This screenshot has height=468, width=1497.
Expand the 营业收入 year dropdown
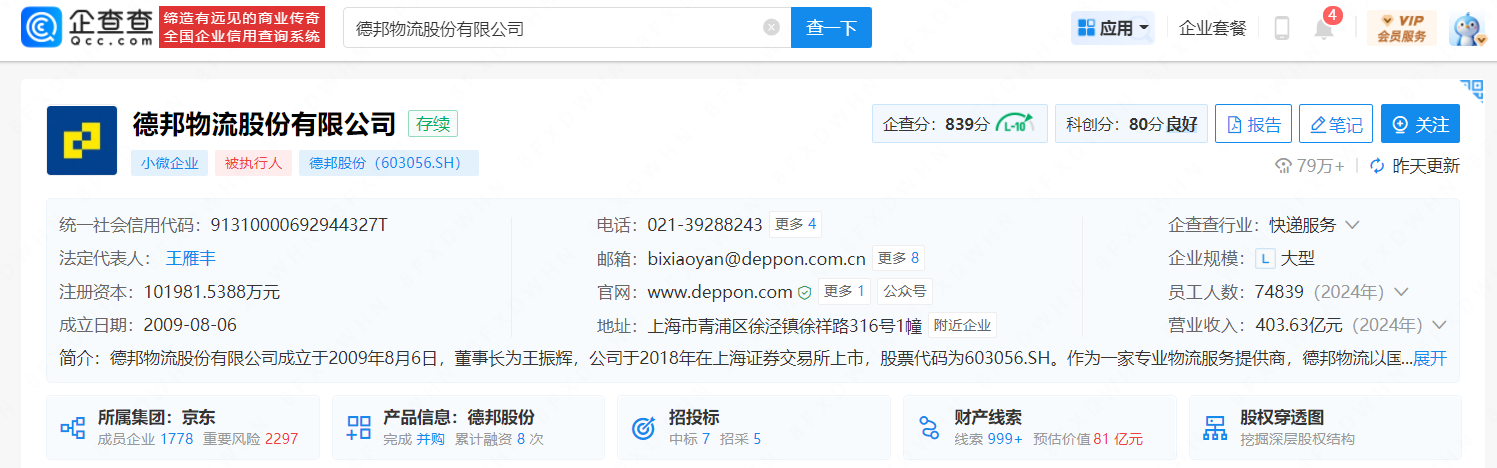[1439, 325]
